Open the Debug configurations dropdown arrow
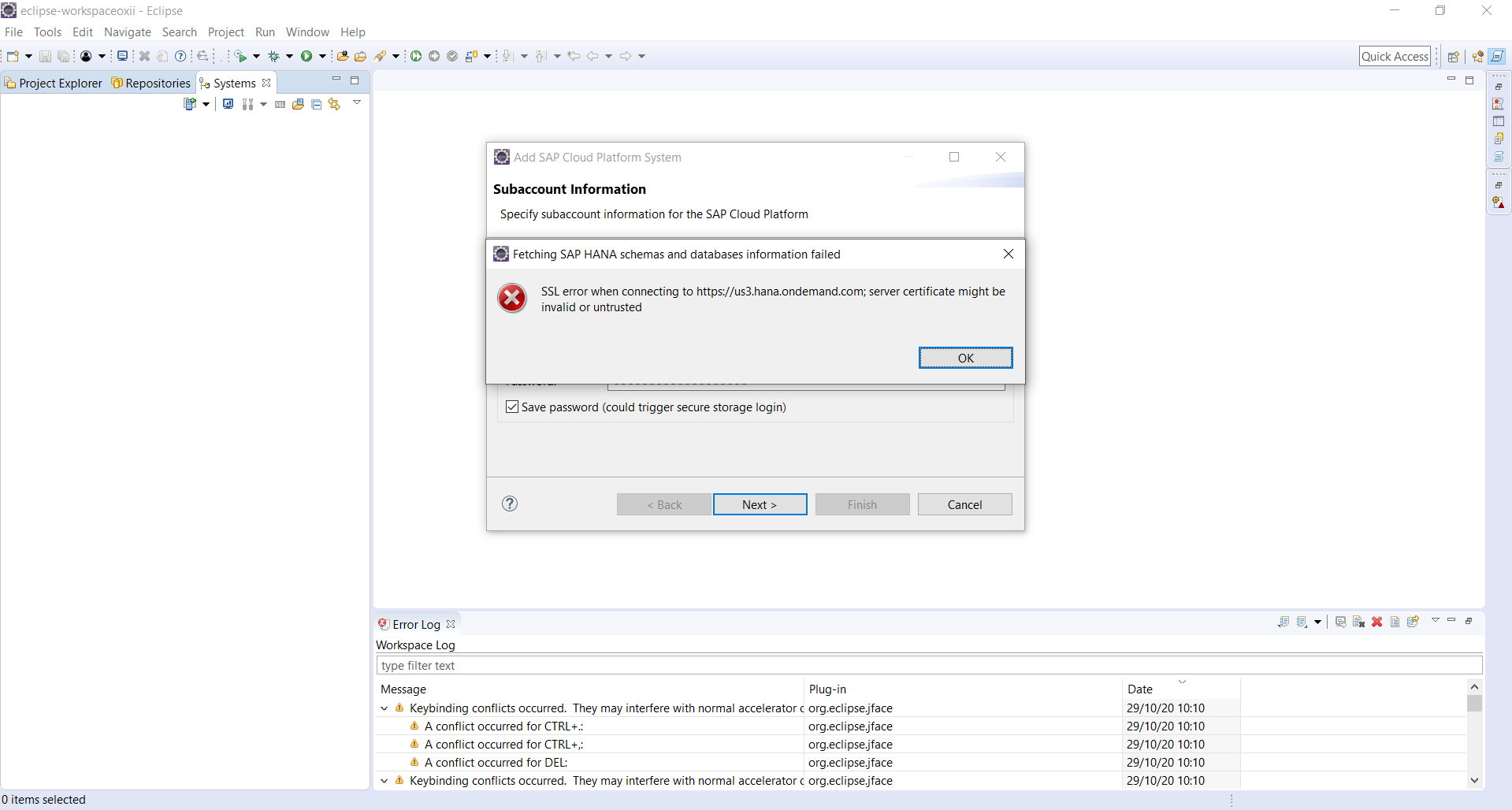This screenshot has width=1512, height=810. tap(289, 56)
